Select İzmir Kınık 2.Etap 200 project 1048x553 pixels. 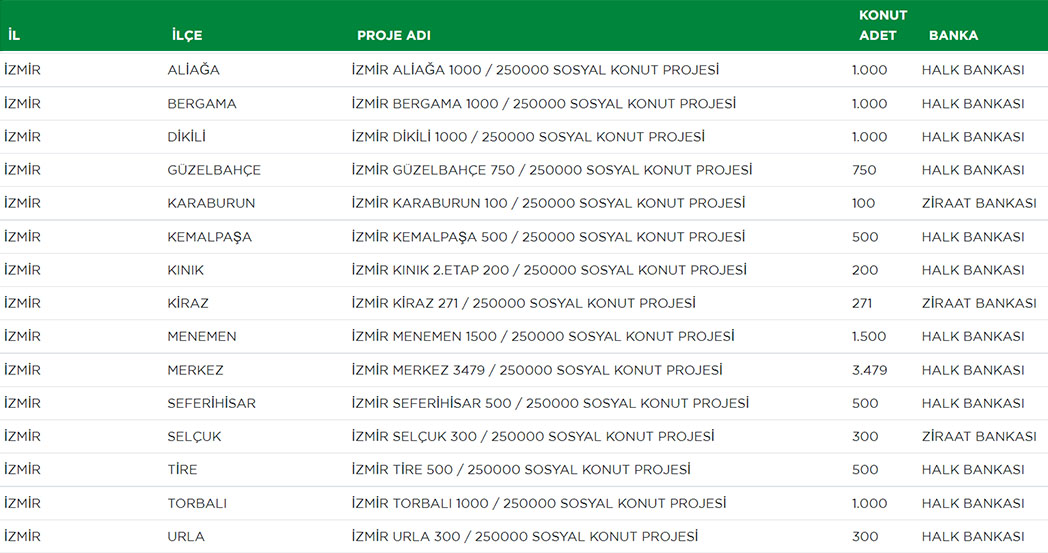click(549, 270)
